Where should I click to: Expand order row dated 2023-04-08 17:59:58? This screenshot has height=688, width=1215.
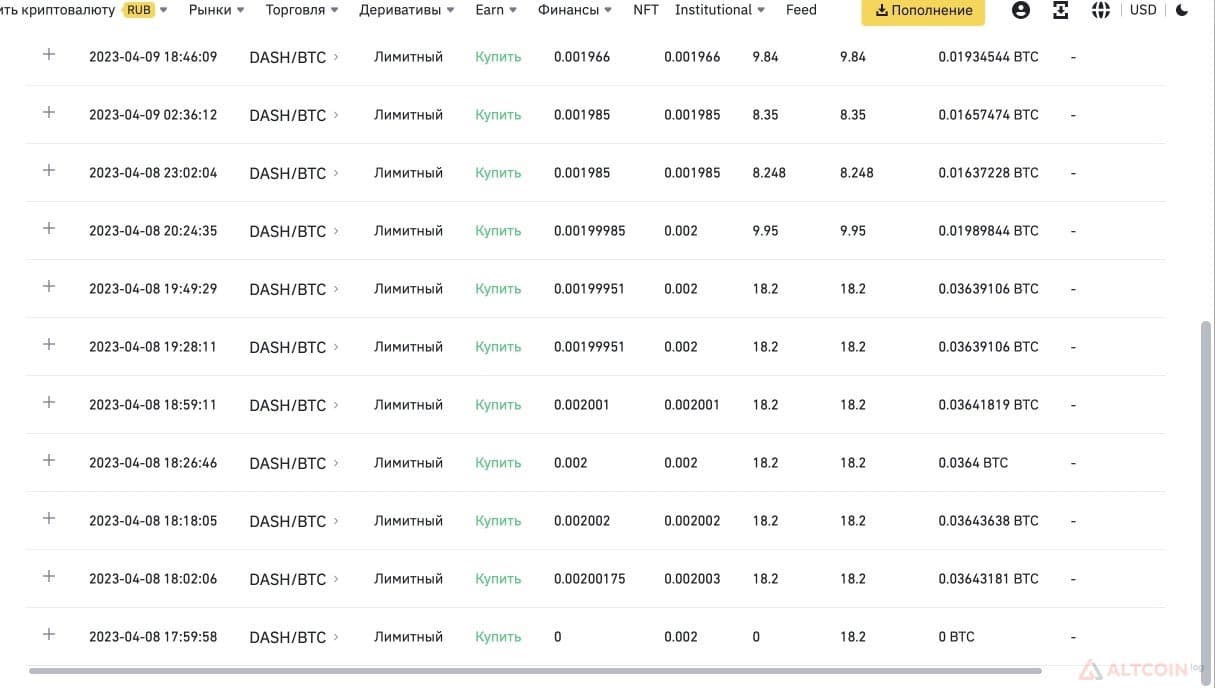click(x=49, y=635)
